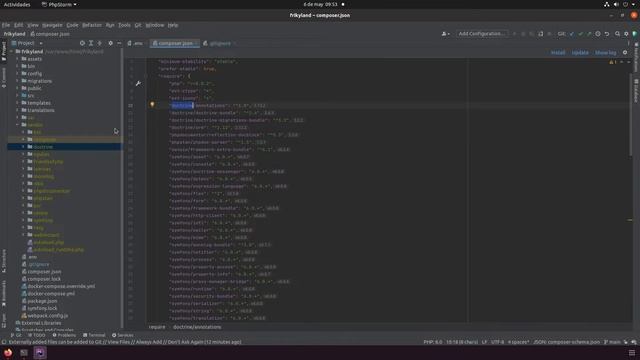The image size is (640, 360).
Task: Click the expand all icon in Project panel
Action: click(91, 43)
